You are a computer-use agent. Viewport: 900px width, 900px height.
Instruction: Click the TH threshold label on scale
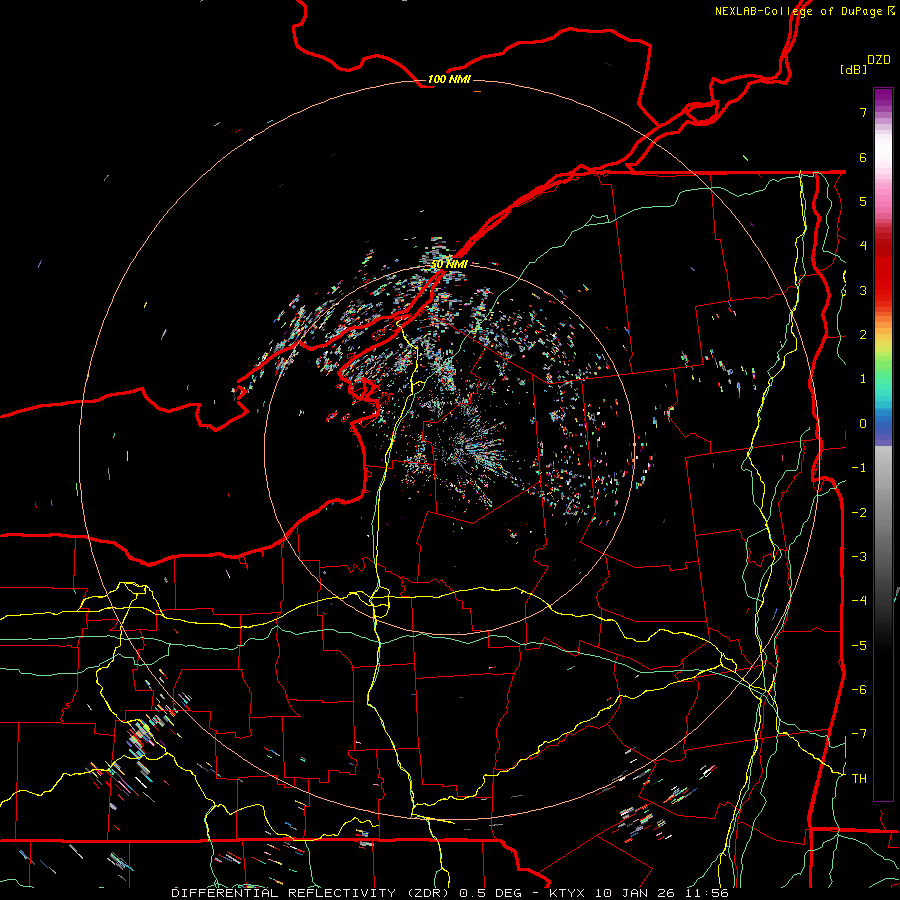pos(859,778)
